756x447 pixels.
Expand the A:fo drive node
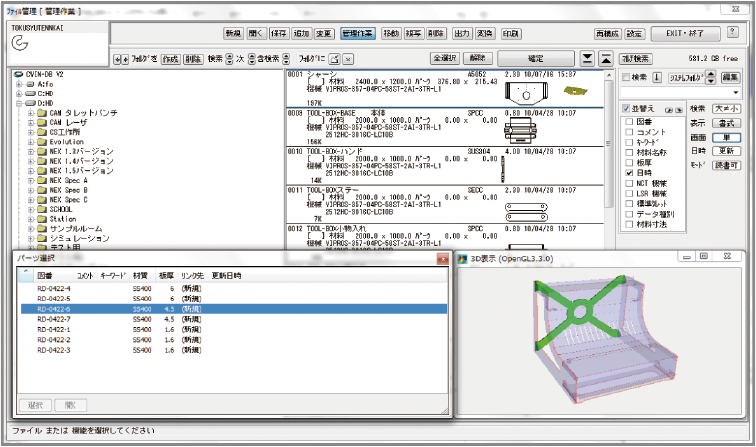[x=19, y=84]
